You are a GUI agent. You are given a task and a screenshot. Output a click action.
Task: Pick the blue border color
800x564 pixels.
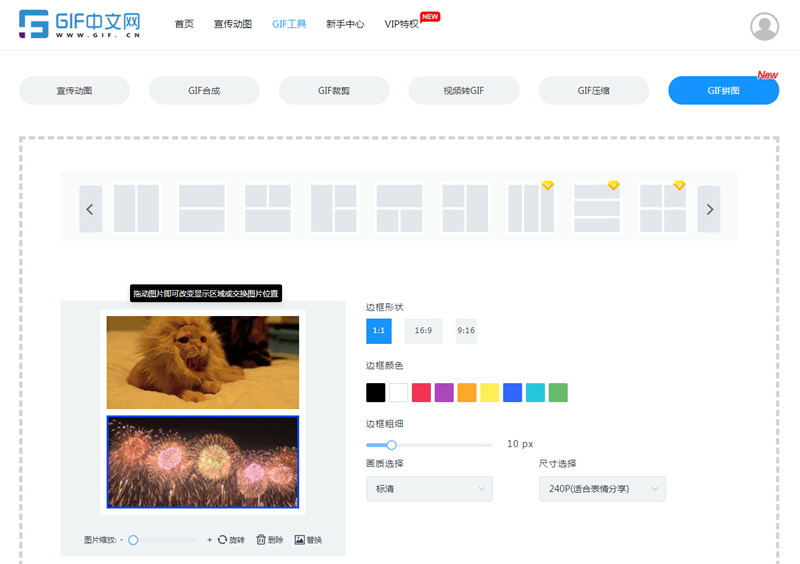click(512, 393)
